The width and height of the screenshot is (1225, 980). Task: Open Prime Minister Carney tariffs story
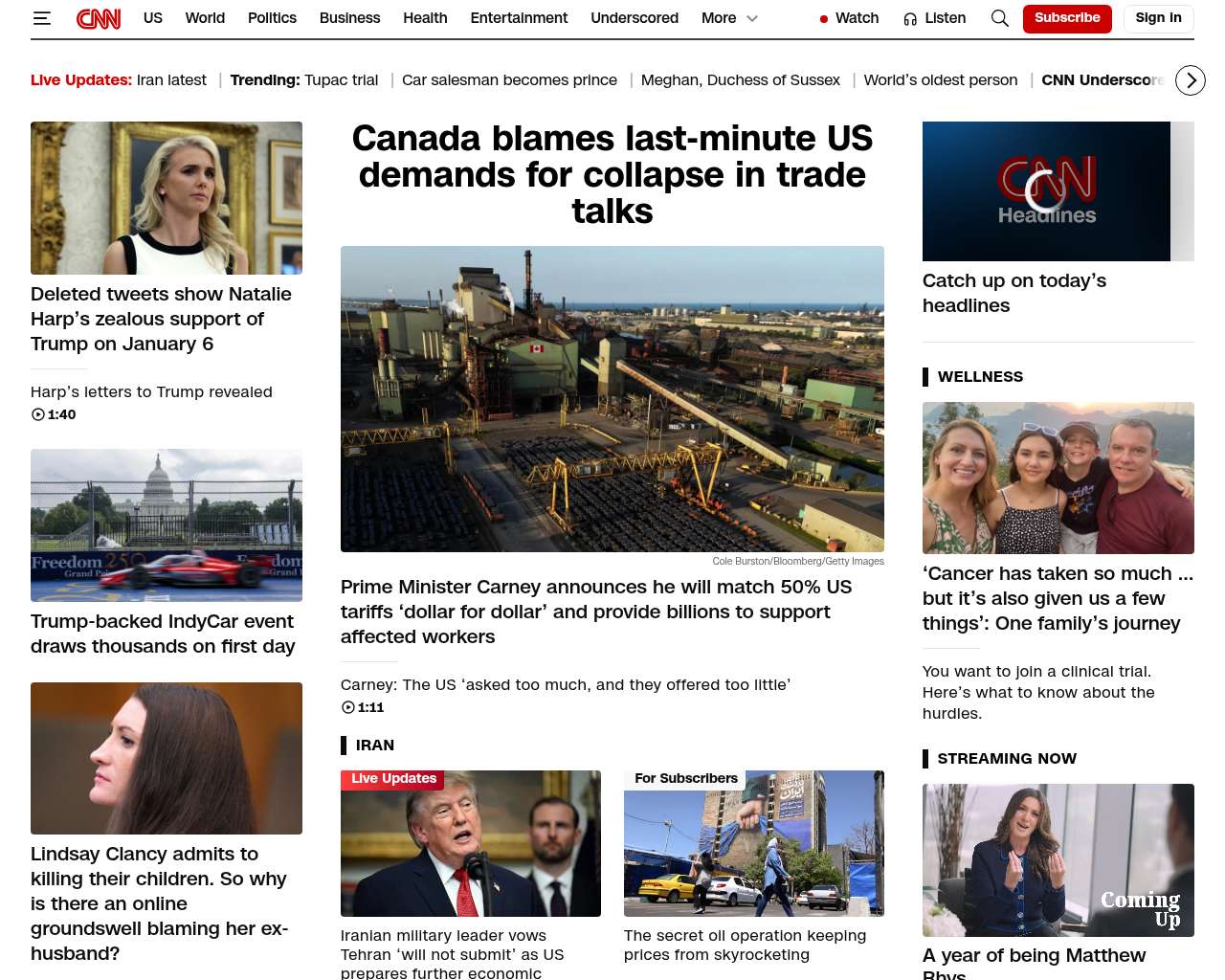(x=596, y=612)
